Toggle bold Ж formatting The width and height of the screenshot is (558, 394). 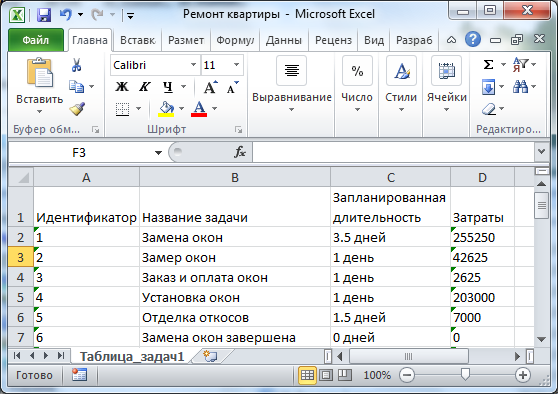122,86
